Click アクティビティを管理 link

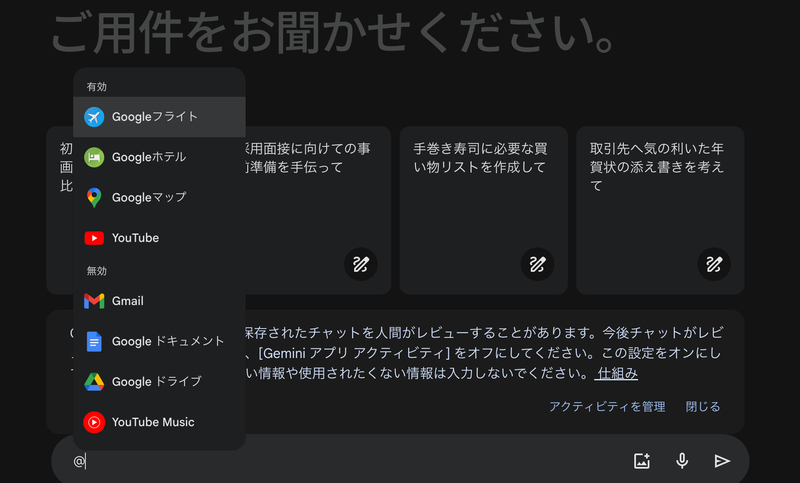(x=607, y=406)
